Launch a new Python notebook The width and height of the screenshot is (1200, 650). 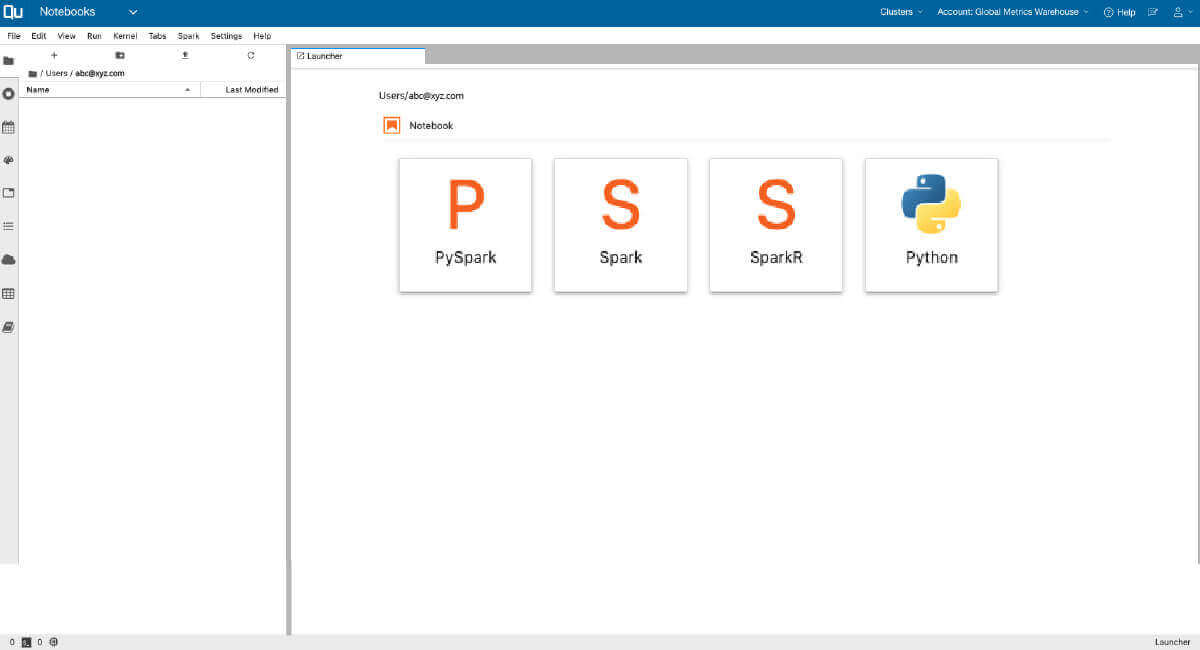coord(931,224)
